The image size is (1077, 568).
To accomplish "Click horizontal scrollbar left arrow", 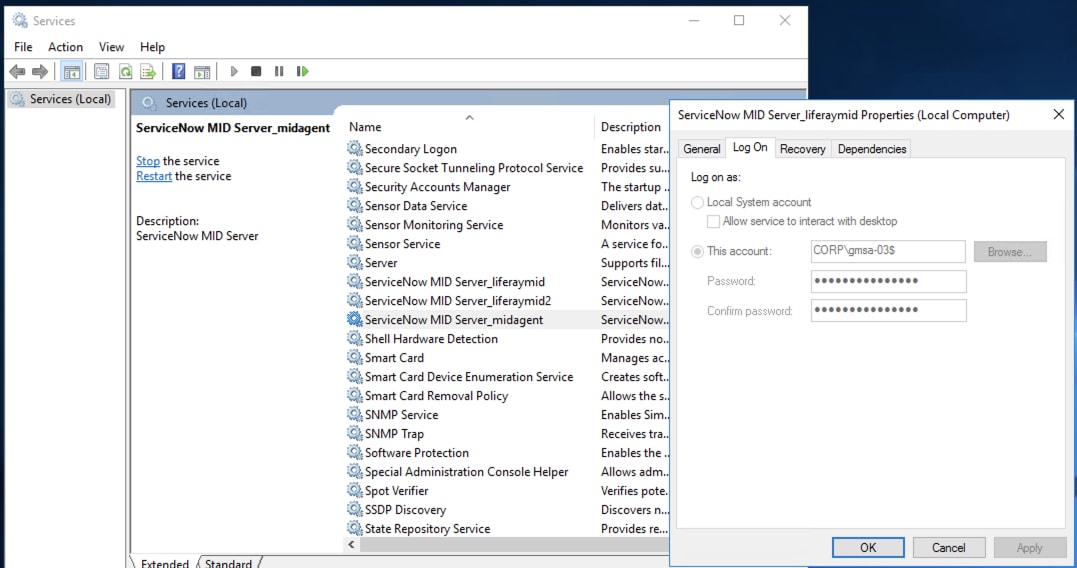I will click(351, 545).
